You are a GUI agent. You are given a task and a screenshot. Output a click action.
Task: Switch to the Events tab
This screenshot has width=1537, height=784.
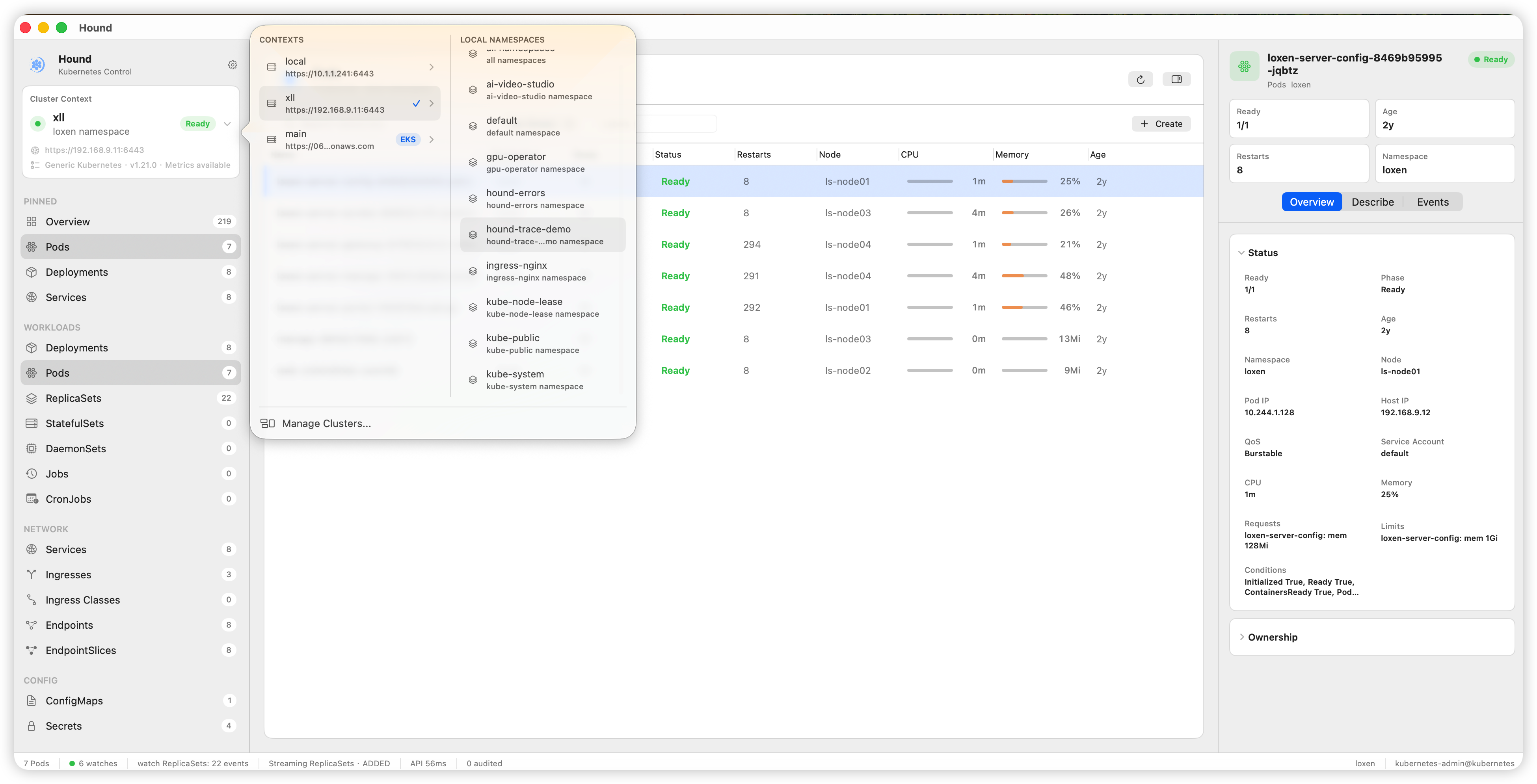pos(1432,202)
